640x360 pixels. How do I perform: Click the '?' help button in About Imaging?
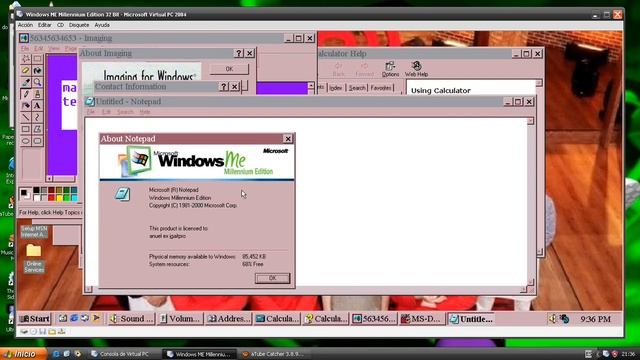click(x=239, y=53)
